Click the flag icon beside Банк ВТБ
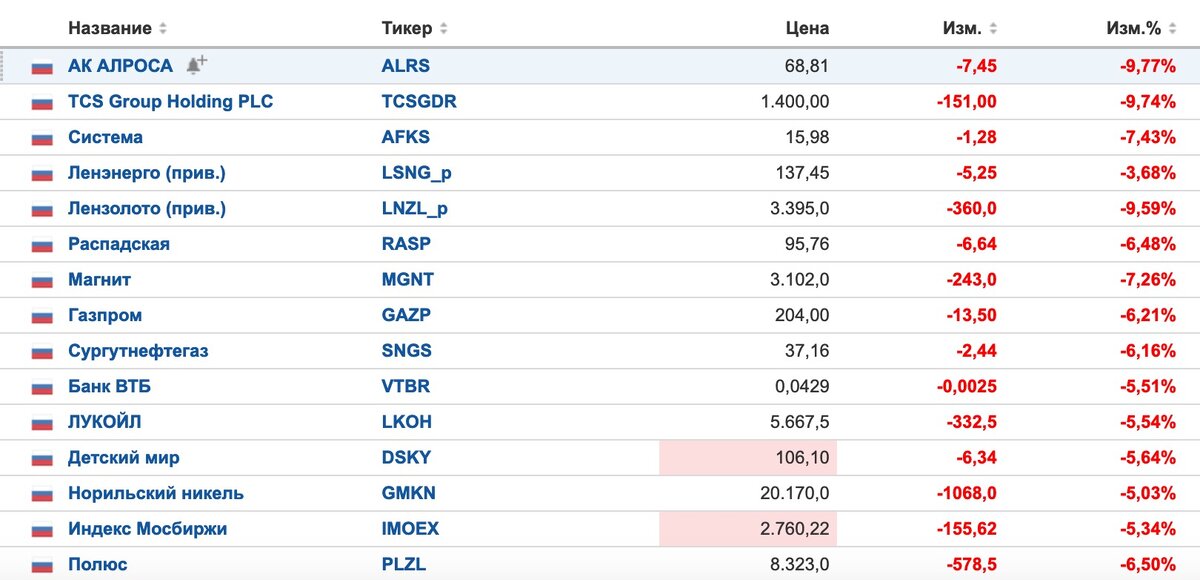Image resolution: width=1200 pixels, height=580 pixels. click(x=42, y=388)
